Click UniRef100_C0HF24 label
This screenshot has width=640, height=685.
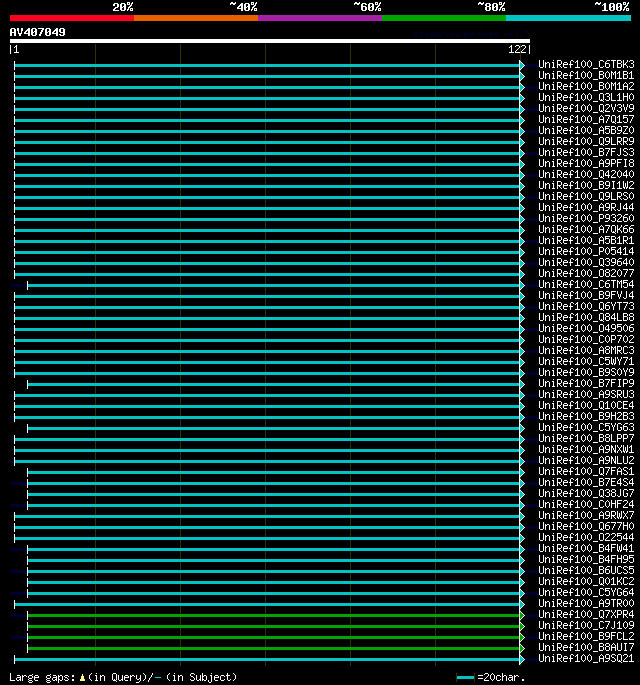point(586,505)
